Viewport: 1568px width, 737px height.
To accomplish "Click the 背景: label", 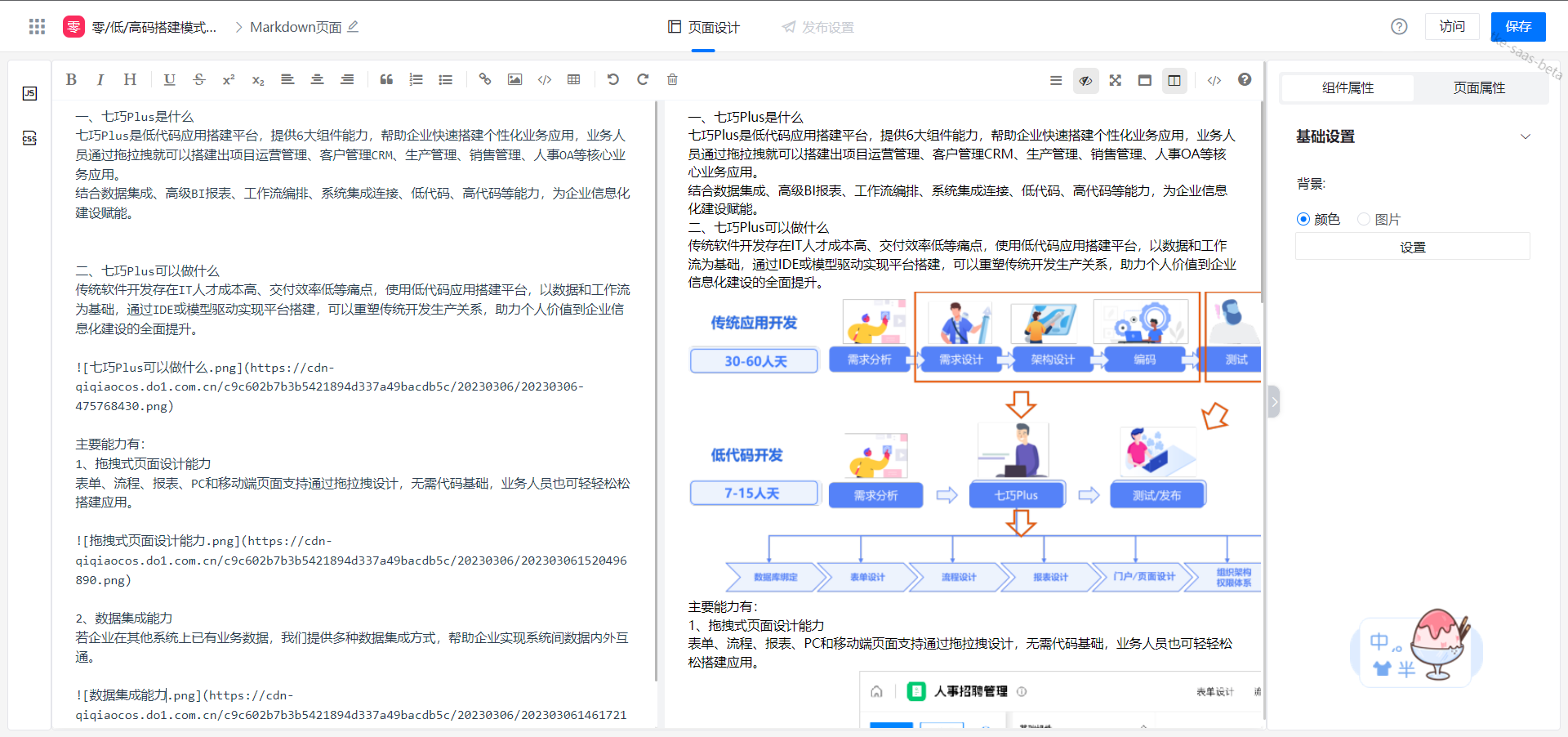I will (1311, 184).
